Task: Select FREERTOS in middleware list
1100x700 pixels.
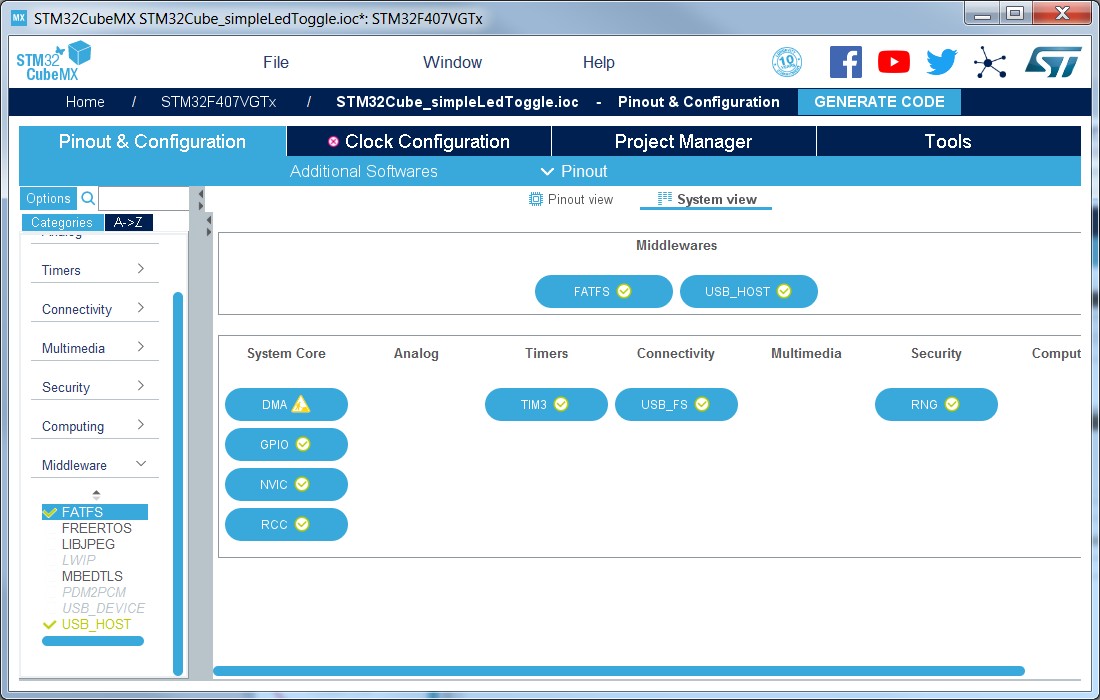Action: (x=97, y=528)
